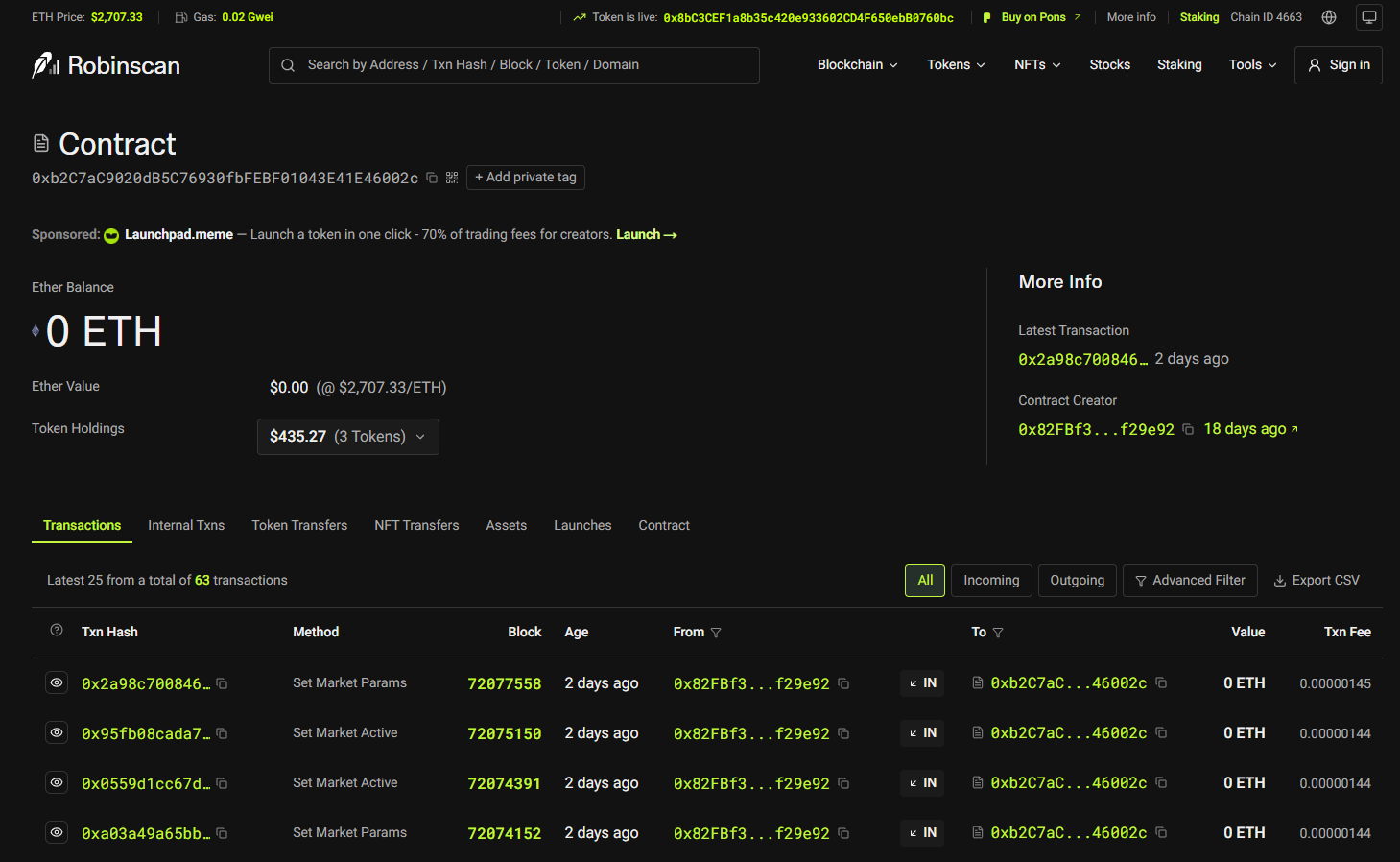Open the Token Holdings $435.27 dropdown
The width and height of the screenshot is (1400, 862).
pyautogui.click(x=348, y=437)
